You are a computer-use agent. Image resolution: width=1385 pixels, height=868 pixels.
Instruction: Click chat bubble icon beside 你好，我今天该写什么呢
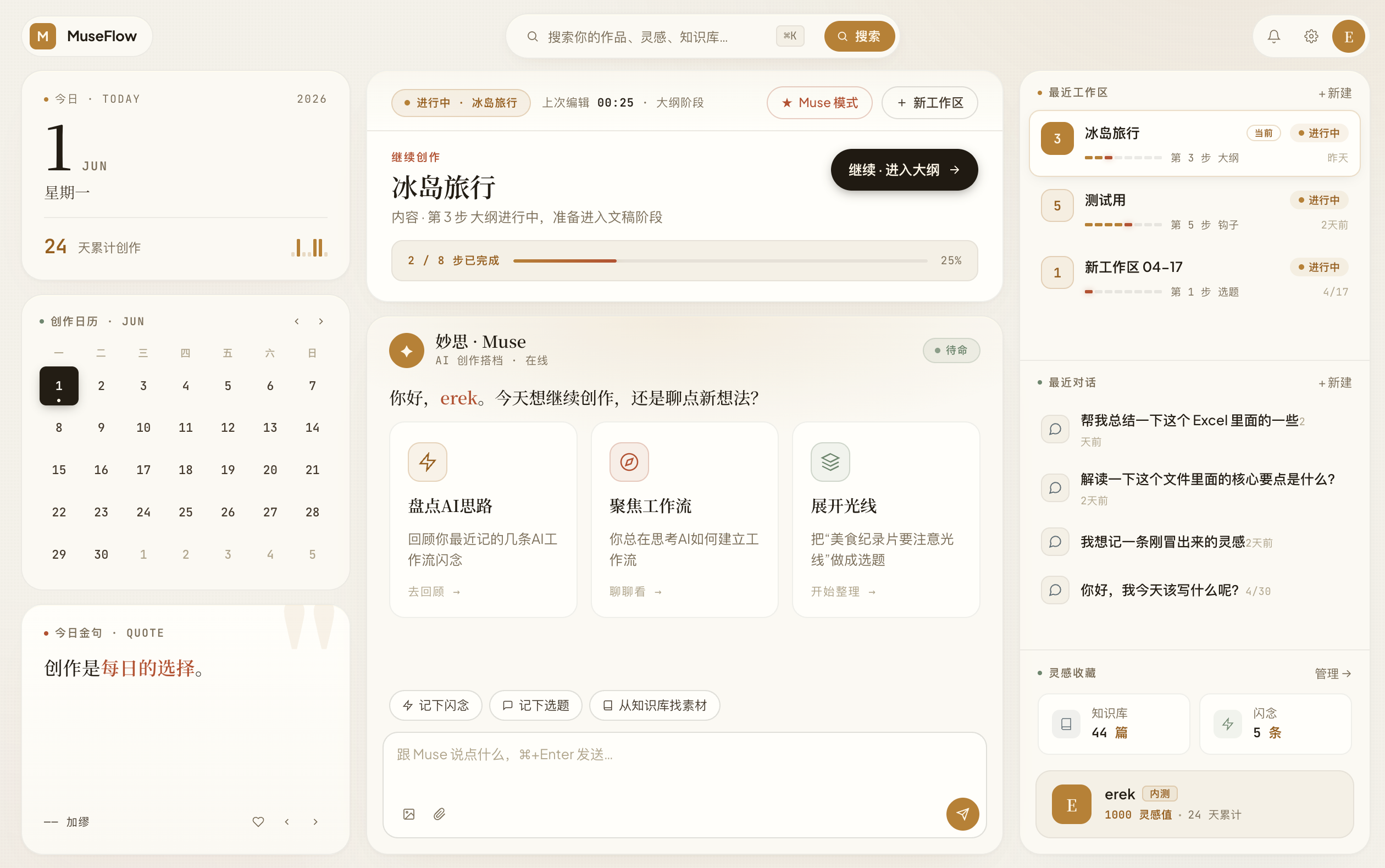point(1055,589)
